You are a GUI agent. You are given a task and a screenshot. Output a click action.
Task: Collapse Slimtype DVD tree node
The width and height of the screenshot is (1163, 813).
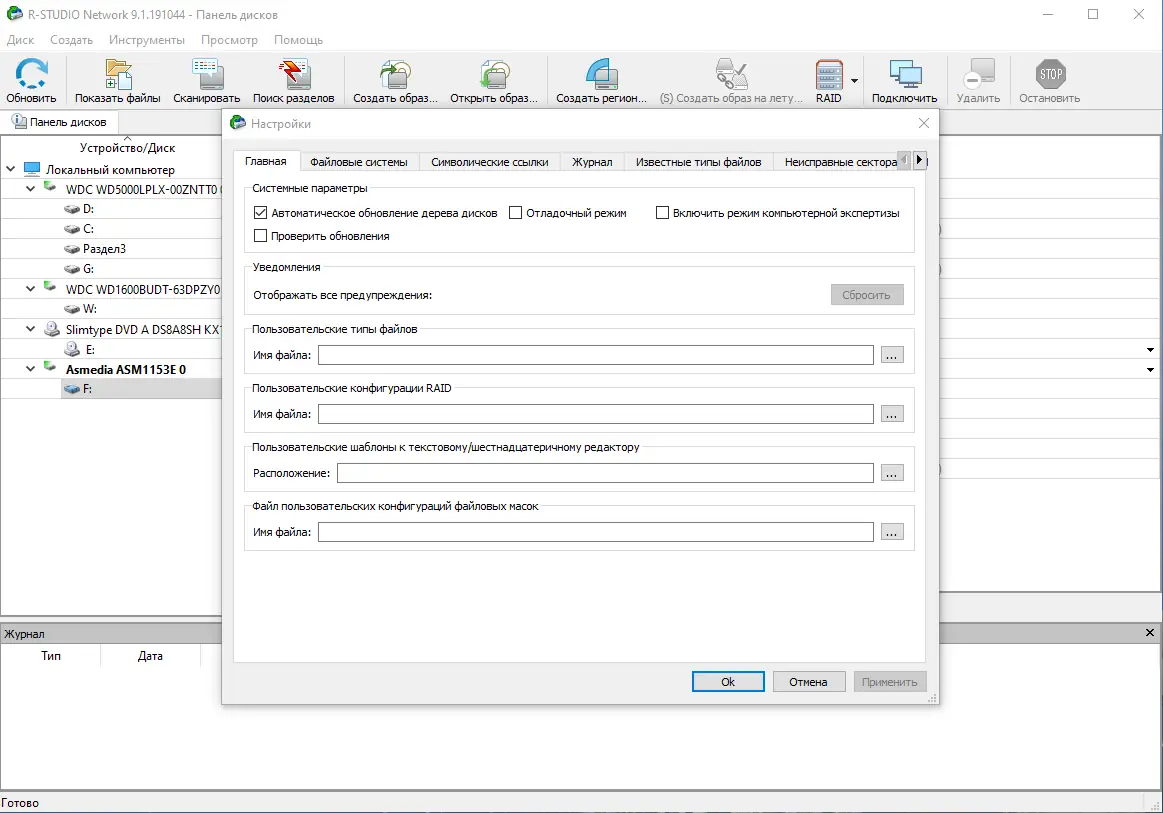30,329
